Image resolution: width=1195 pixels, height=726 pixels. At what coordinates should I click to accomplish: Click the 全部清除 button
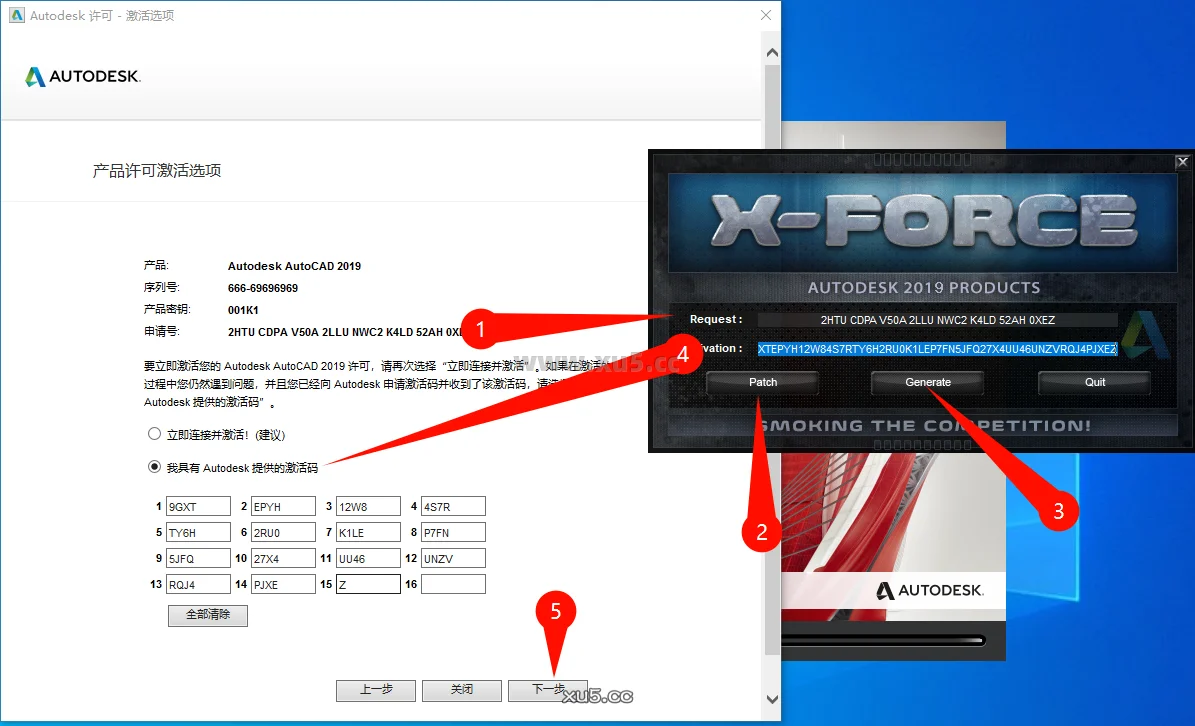(207, 615)
